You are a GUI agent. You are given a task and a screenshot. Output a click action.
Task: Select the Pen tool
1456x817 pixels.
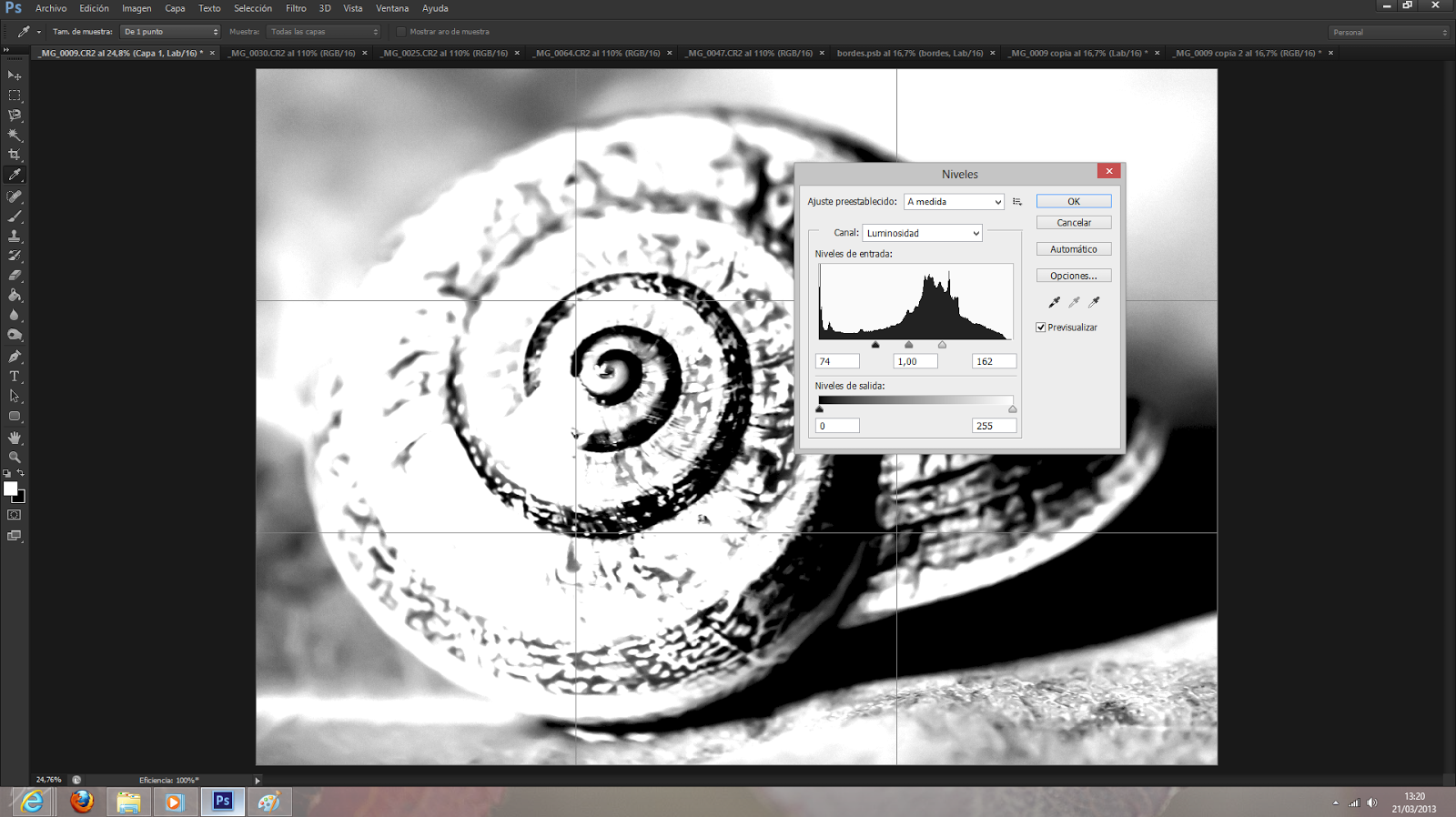(x=15, y=357)
